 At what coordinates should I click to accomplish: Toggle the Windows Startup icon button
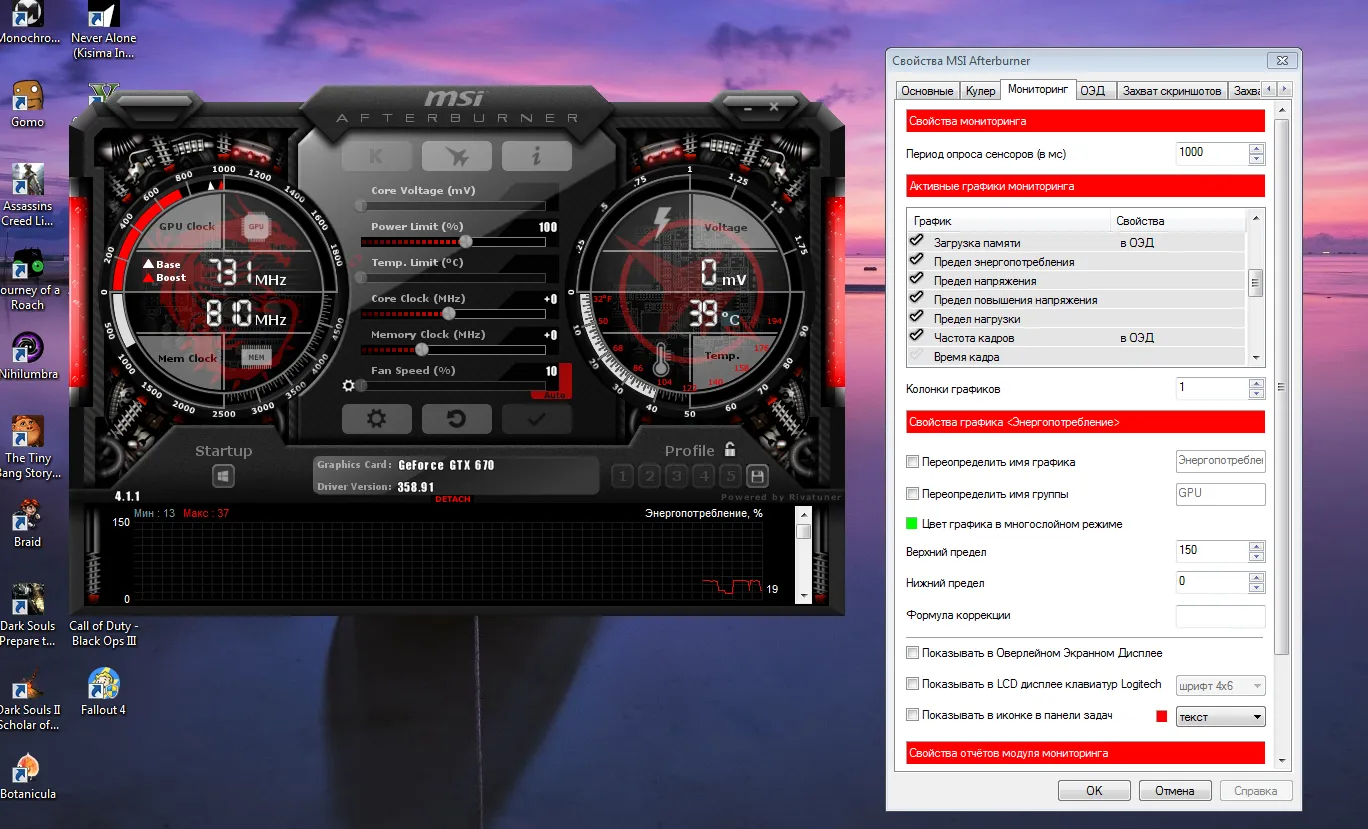click(223, 476)
